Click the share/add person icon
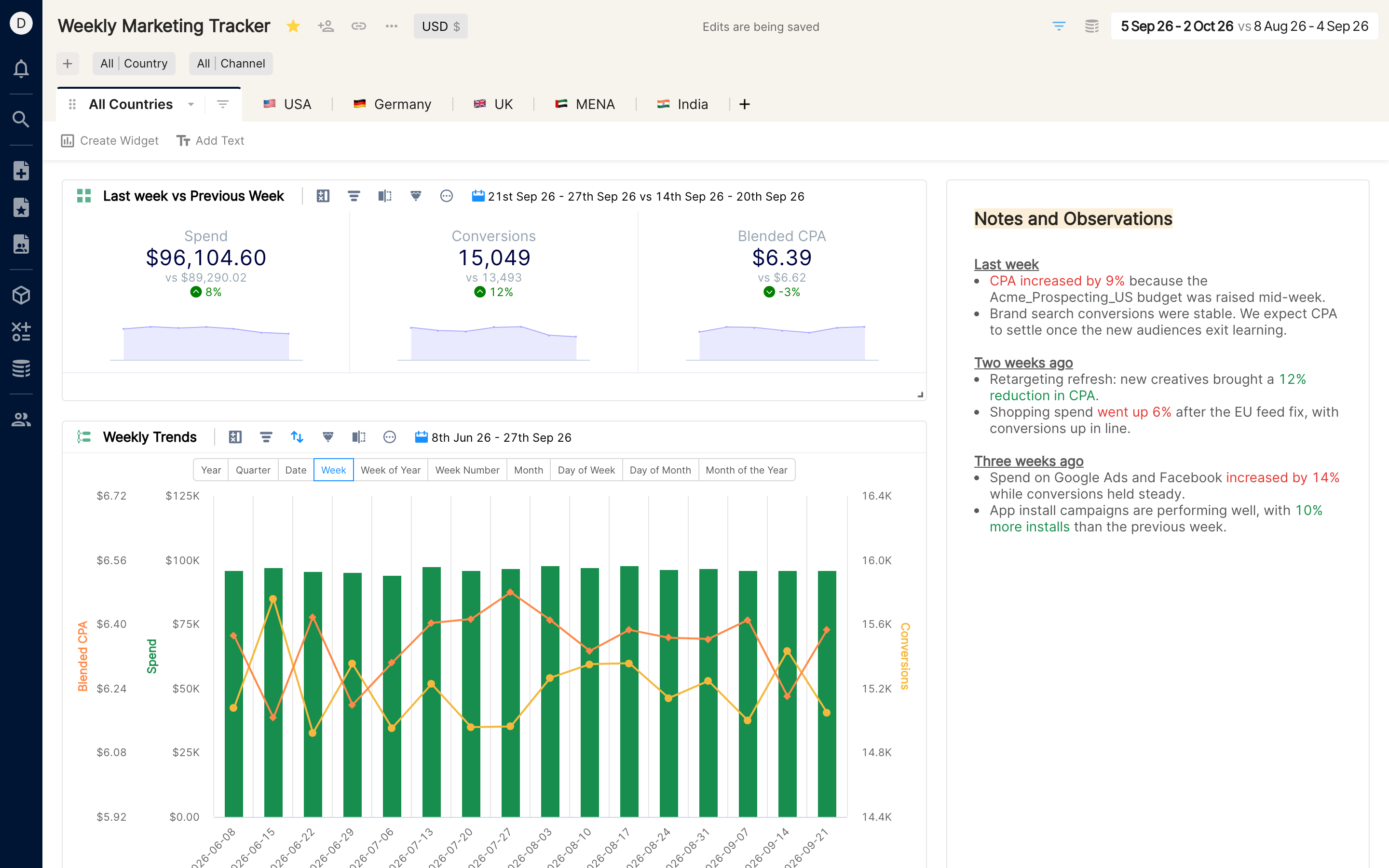The width and height of the screenshot is (1389, 868). click(x=326, y=27)
